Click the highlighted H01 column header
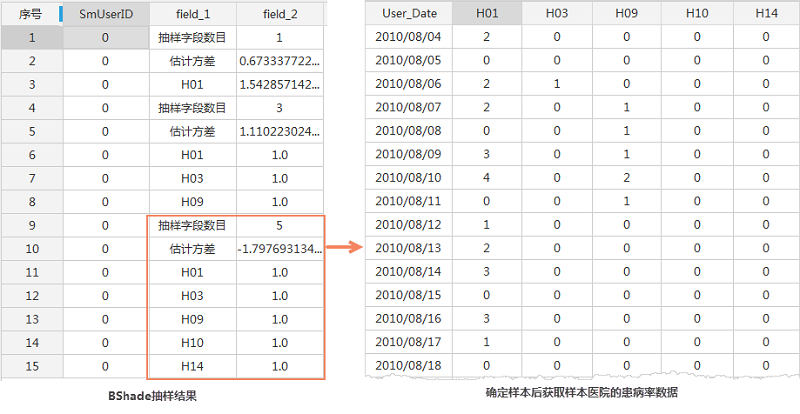This screenshot has width=800, height=414. click(x=486, y=13)
